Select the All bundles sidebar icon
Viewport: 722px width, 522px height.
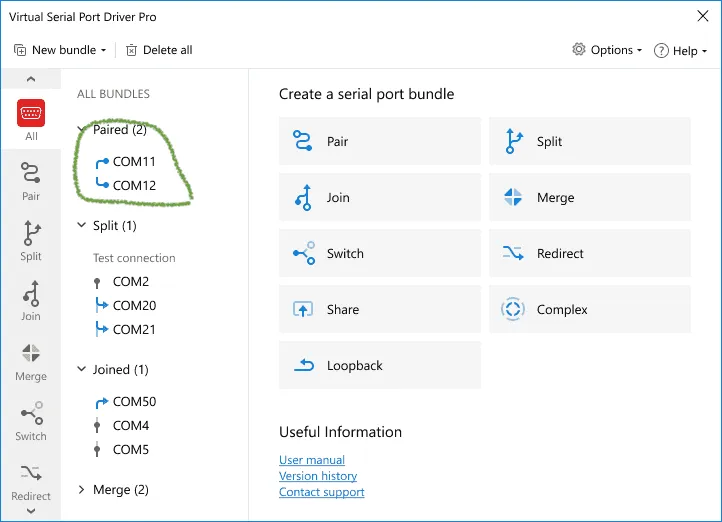(x=31, y=119)
